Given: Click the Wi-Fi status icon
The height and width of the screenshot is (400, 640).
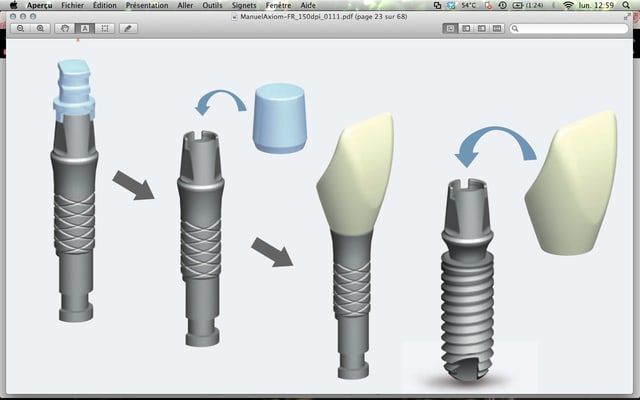Looking at the screenshot, I should point(568,5).
